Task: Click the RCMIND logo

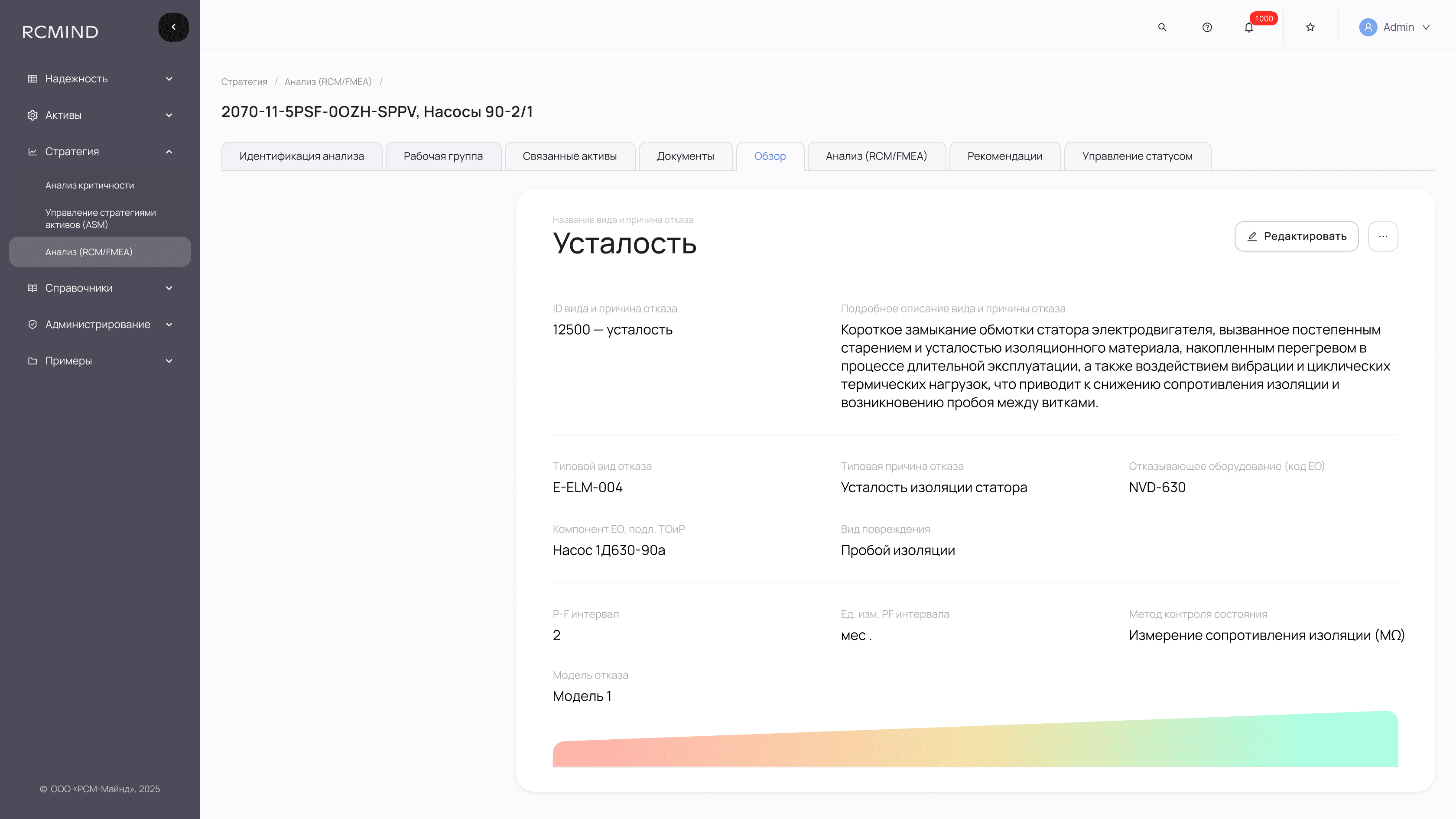Action: pyautogui.click(x=61, y=32)
